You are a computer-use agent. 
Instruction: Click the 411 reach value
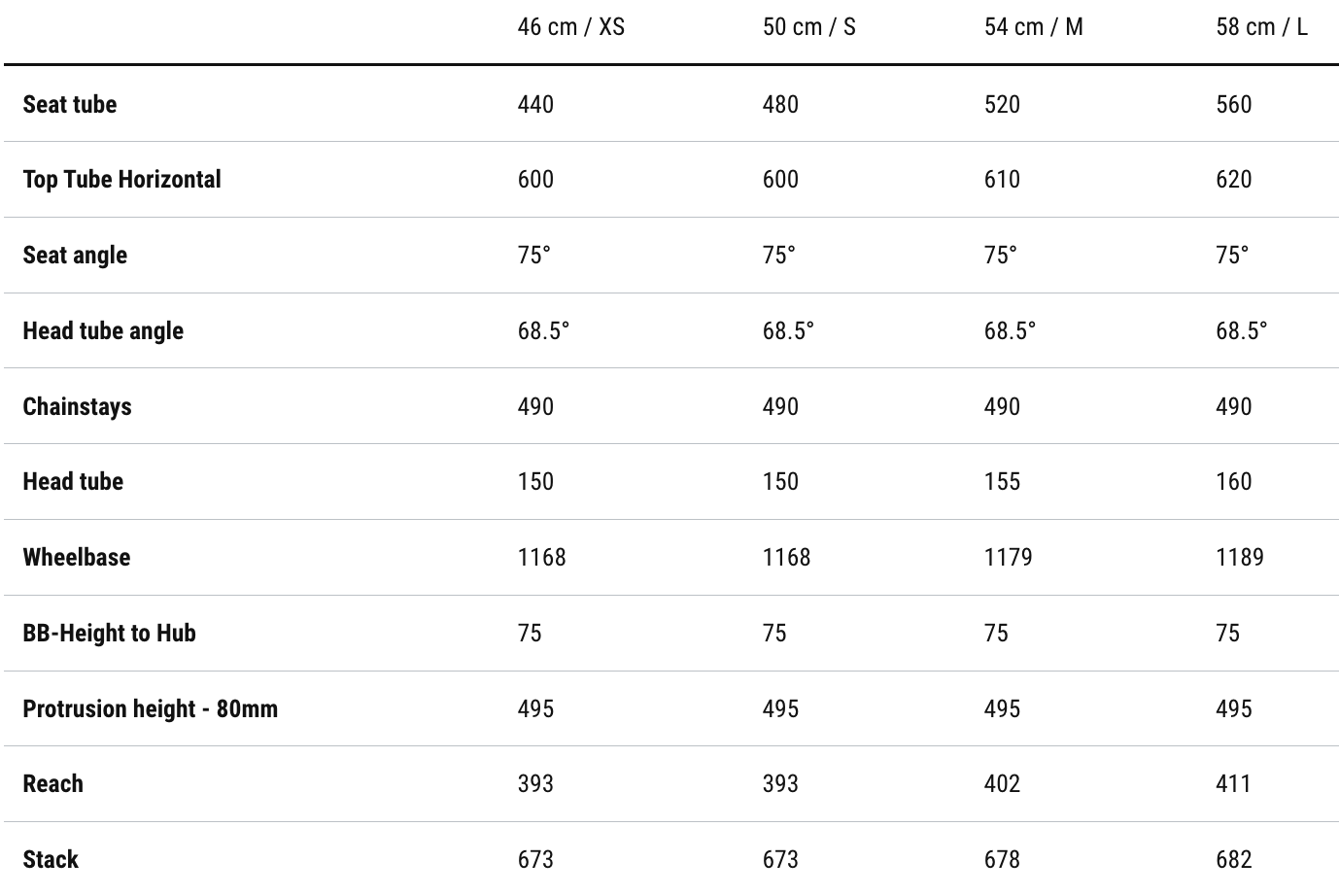(1233, 783)
